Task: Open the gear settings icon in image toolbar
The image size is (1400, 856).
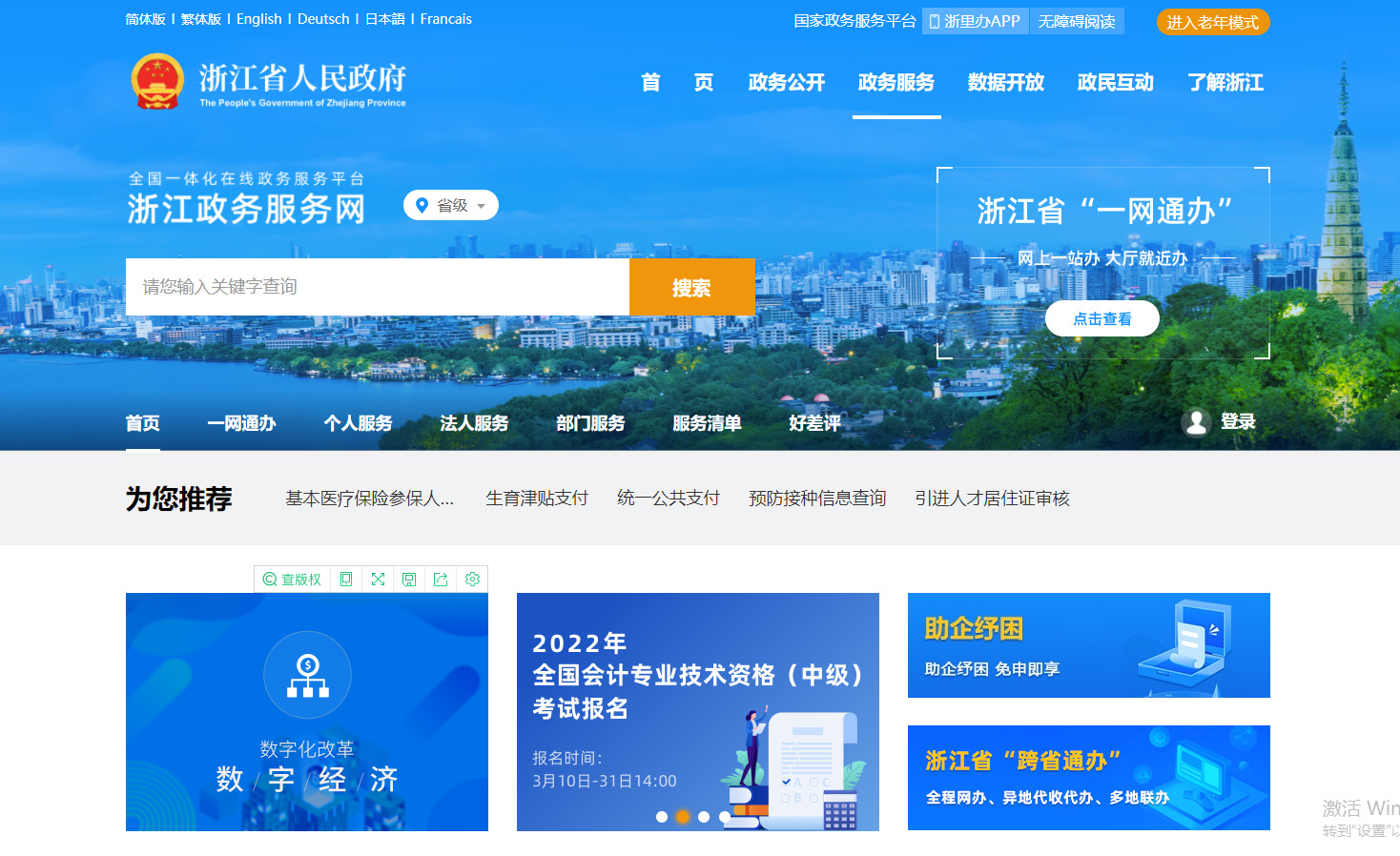Action: point(472,580)
